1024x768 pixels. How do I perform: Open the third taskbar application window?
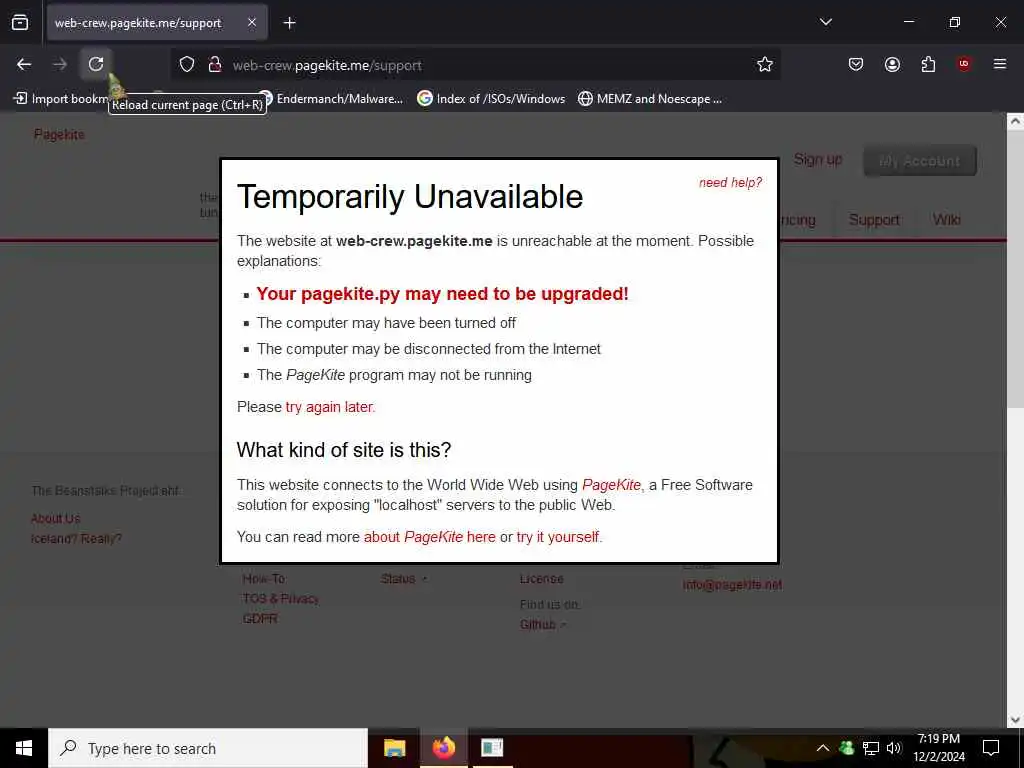492,748
